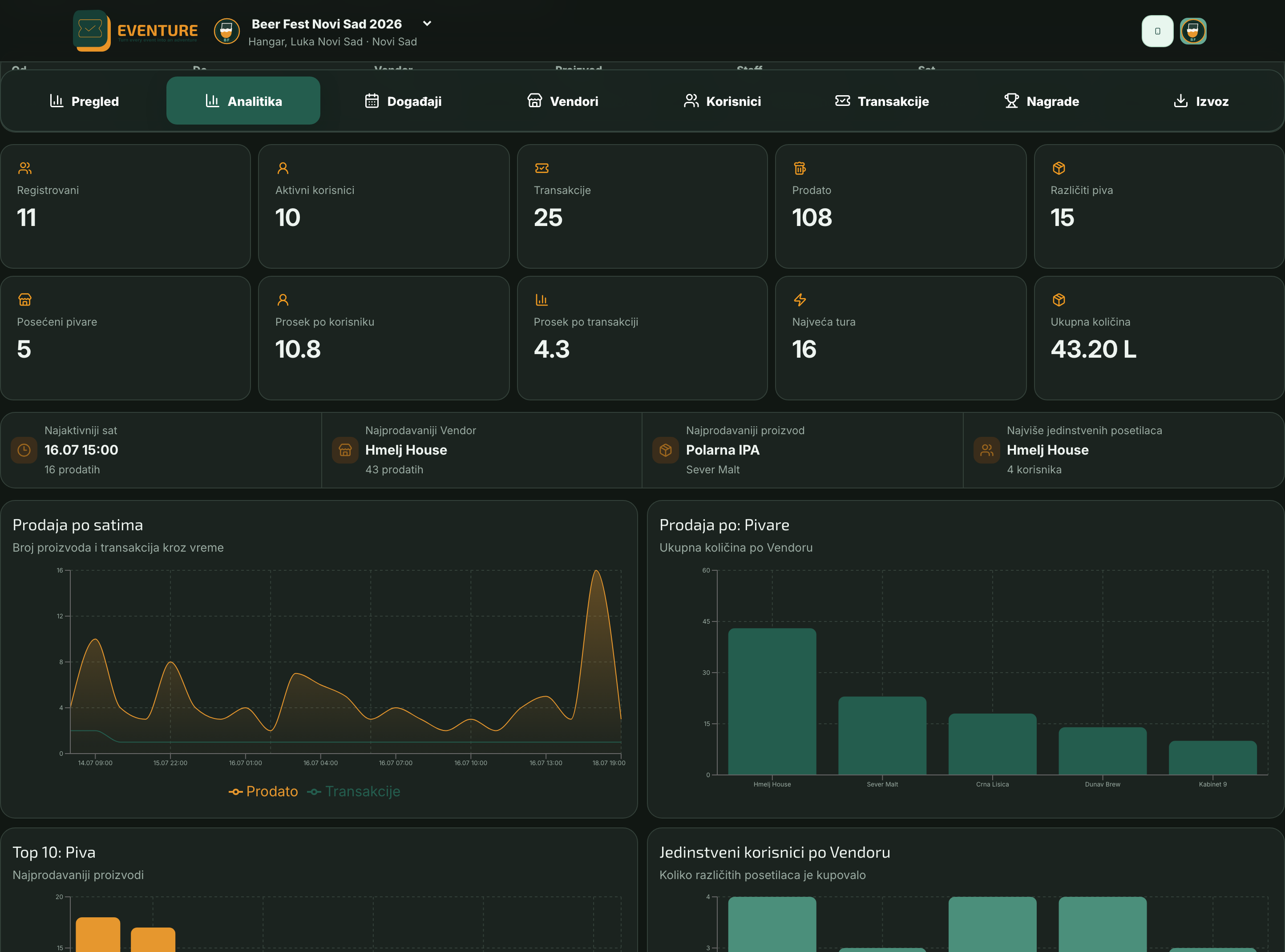Viewport: 1285px width, 952px height.
Task: Click the '43 prodatih' text under Najprodavaniji Vendor
Action: click(x=394, y=470)
